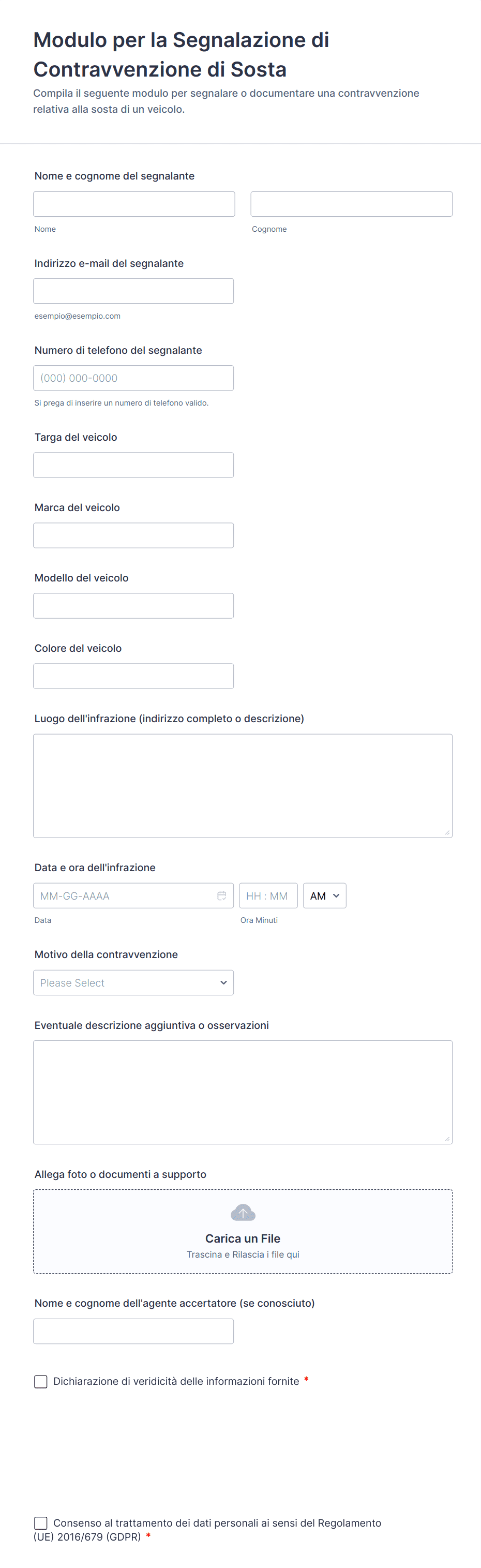This screenshot has width=481, height=1568.
Task: Focus the Nome input field
Action: point(134,204)
